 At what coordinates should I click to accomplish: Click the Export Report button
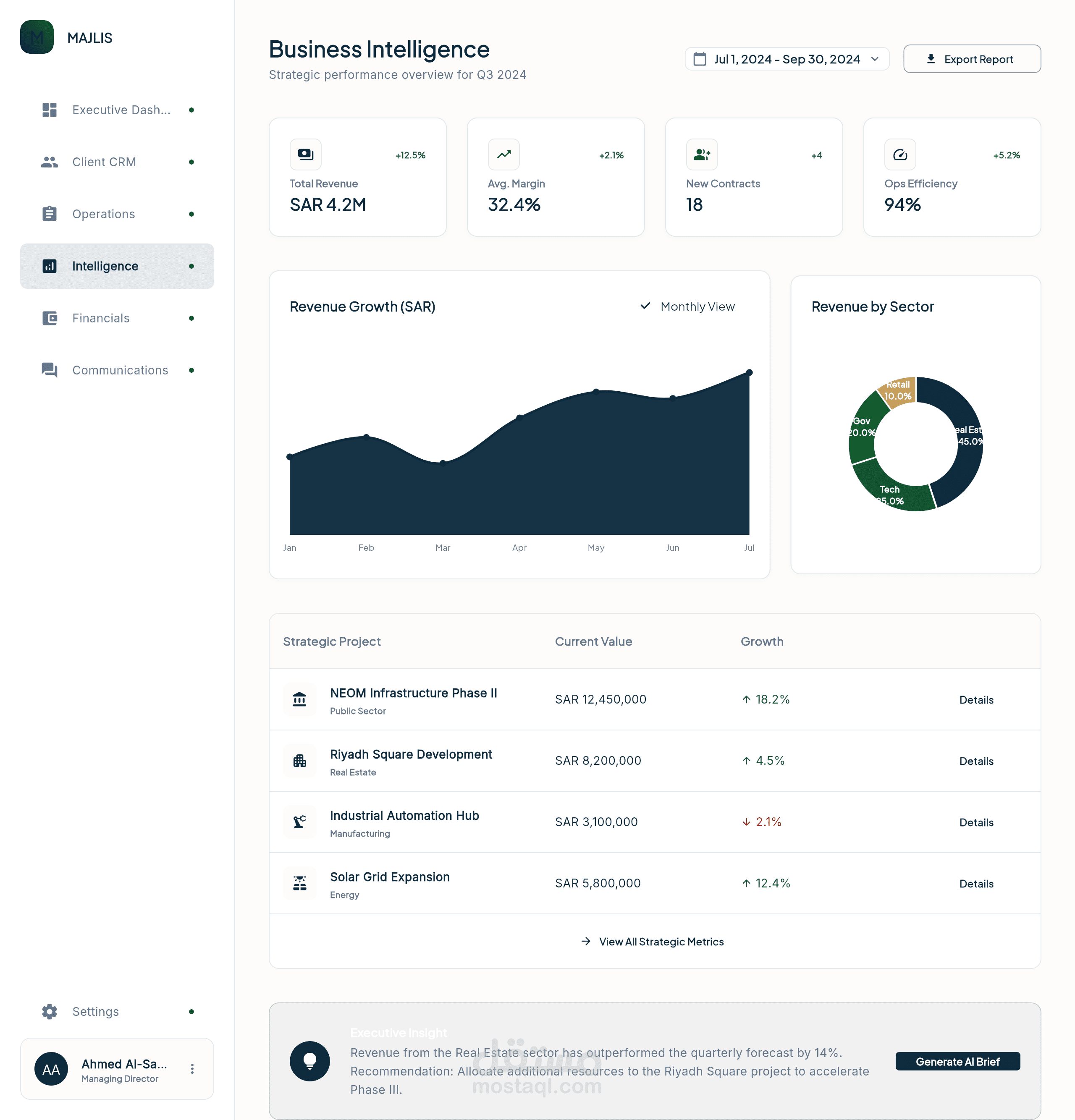971,59
